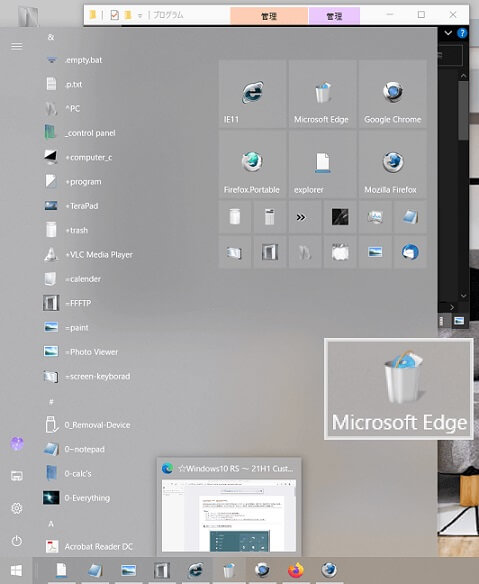Screen dimensions: 479x584
Task: Click the Explorer scrollbar up arrow
Action: (463, 76)
